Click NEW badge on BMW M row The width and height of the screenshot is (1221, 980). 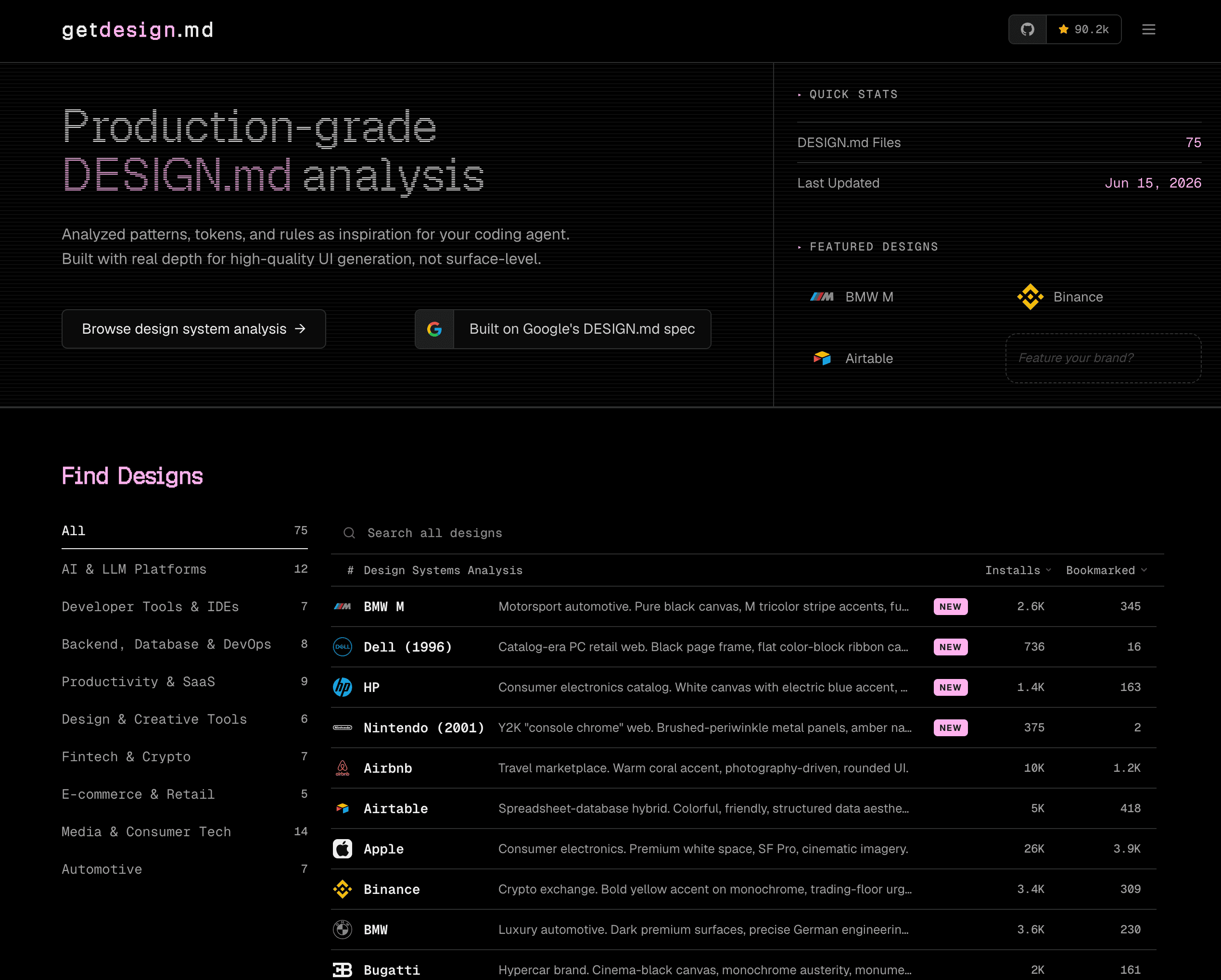(950, 606)
